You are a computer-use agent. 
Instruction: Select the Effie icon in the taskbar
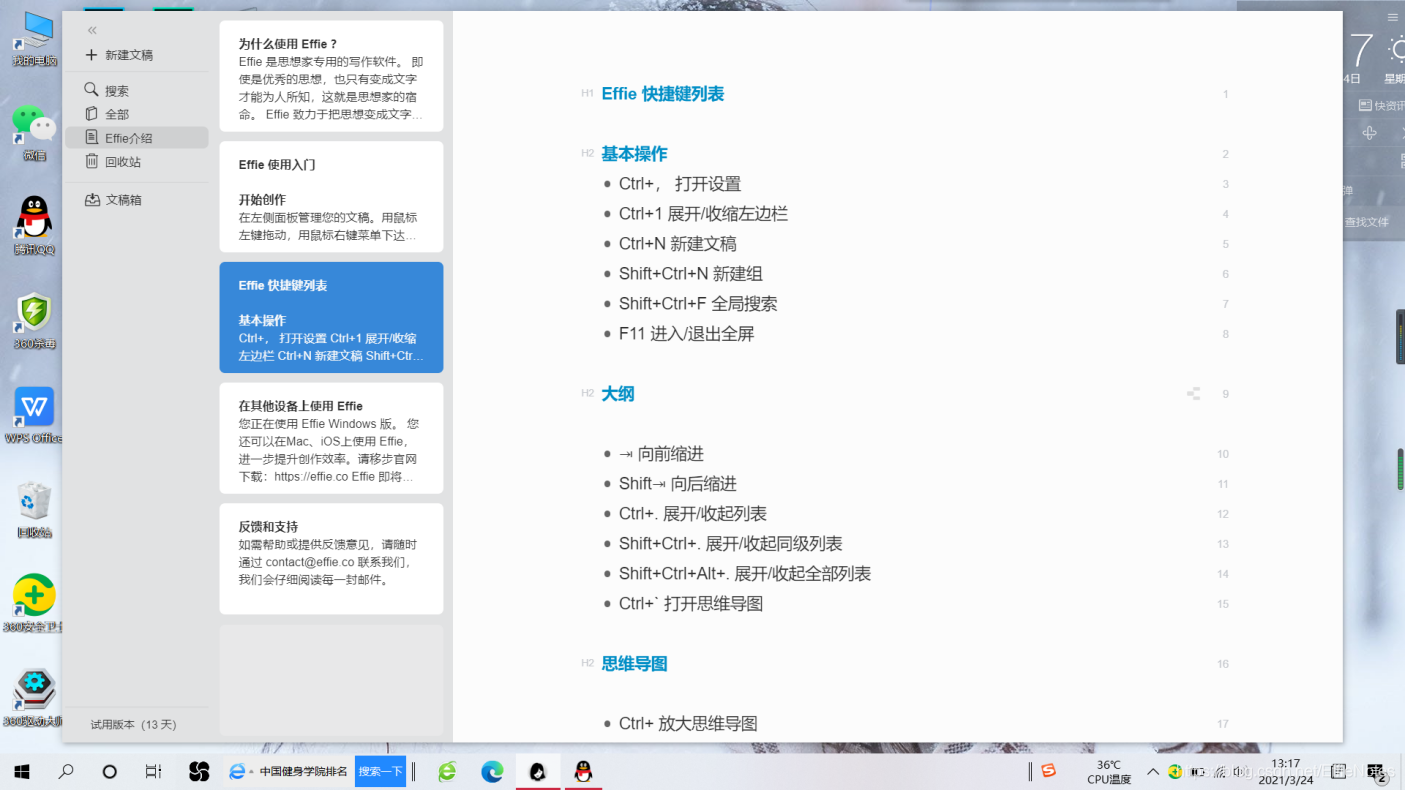538,771
